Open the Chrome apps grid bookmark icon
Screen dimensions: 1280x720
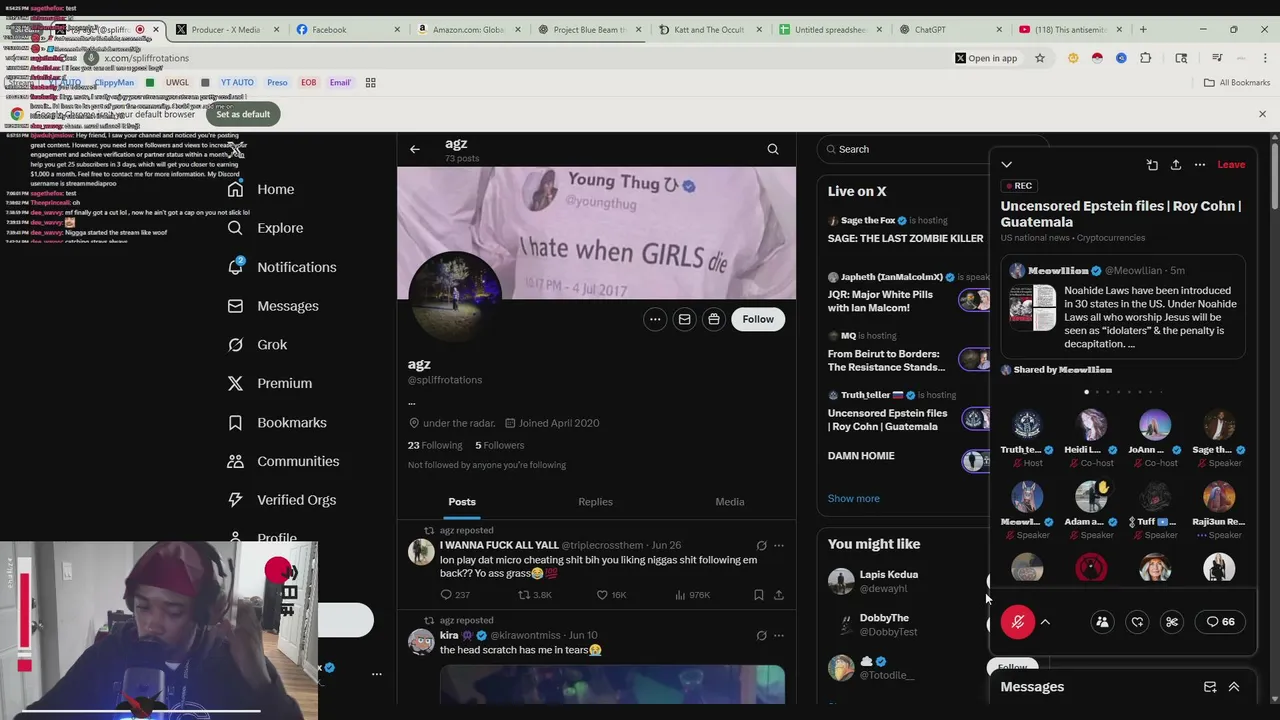click(x=370, y=83)
